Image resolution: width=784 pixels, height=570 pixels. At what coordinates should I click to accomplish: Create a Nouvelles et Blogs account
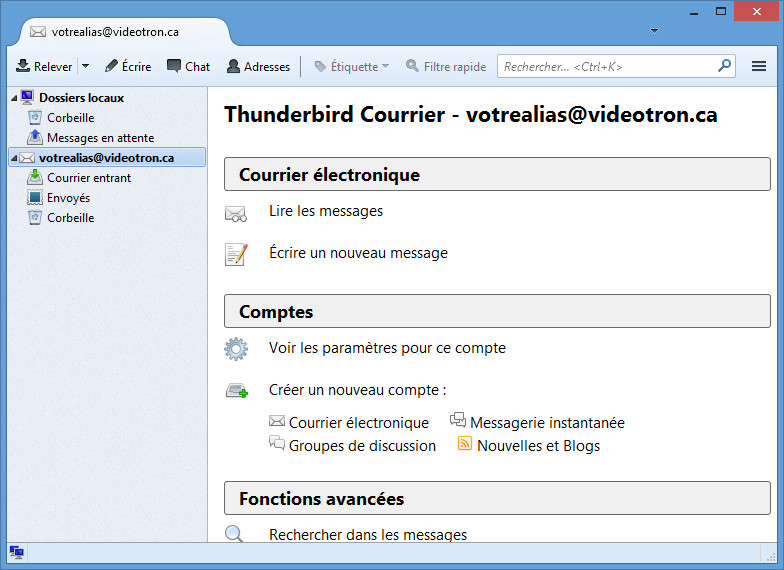(x=538, y=446)
